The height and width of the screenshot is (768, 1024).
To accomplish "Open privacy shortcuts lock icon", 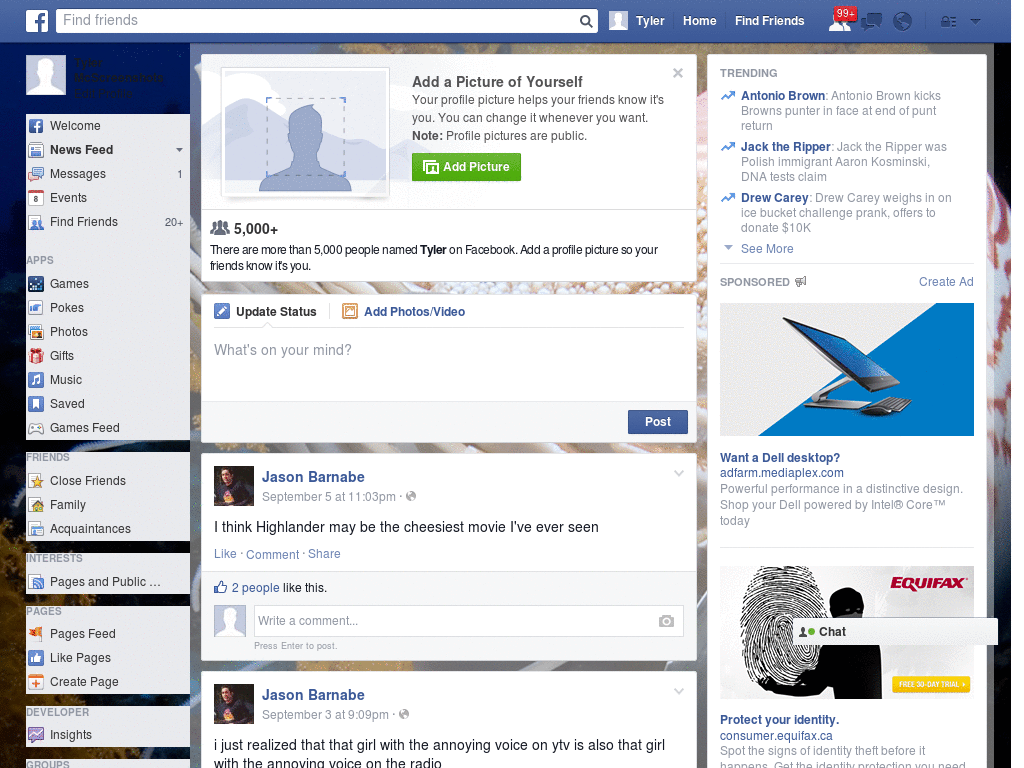I will click(948, 22).
